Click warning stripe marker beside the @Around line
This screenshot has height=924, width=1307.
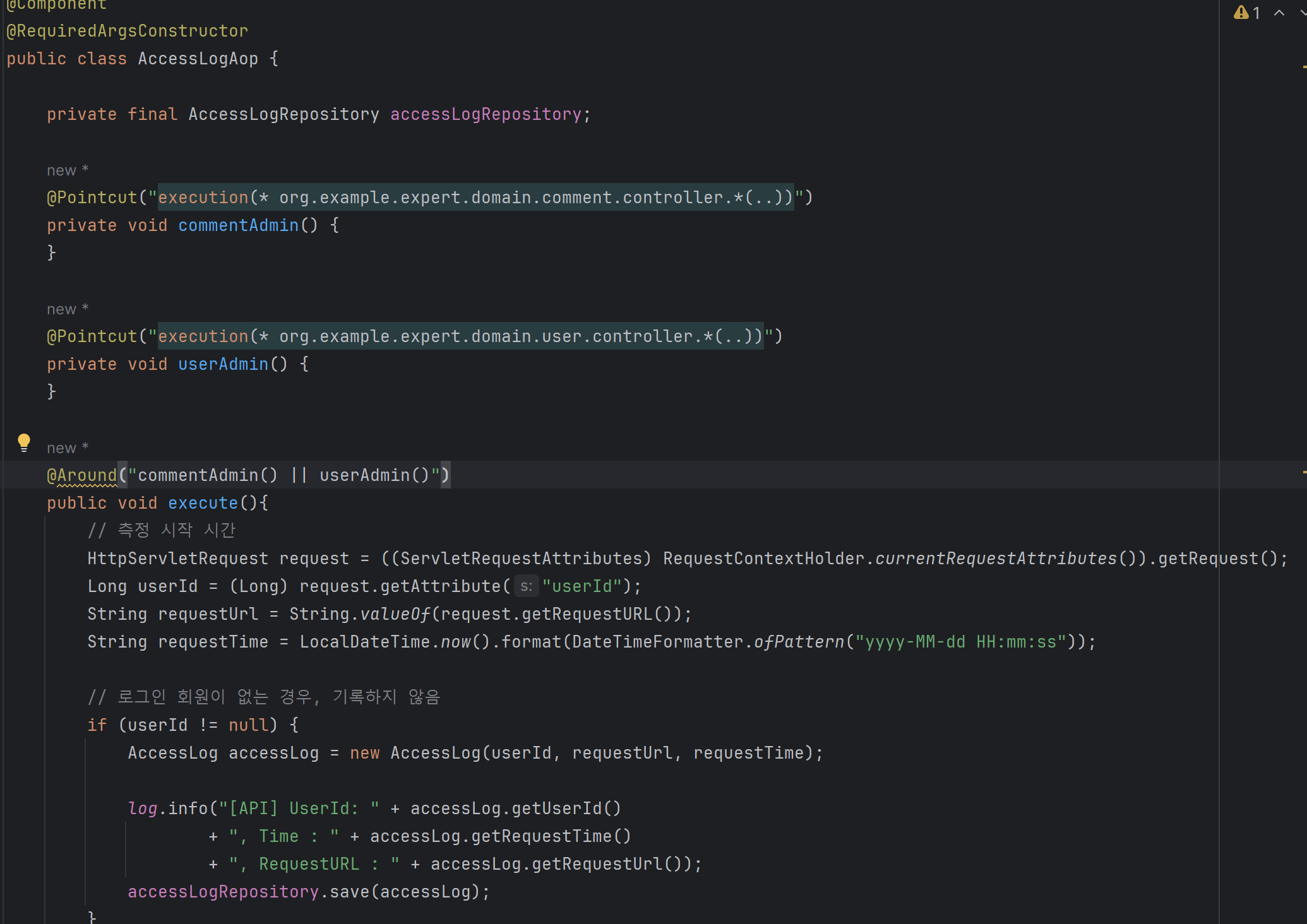(1304, 471)
